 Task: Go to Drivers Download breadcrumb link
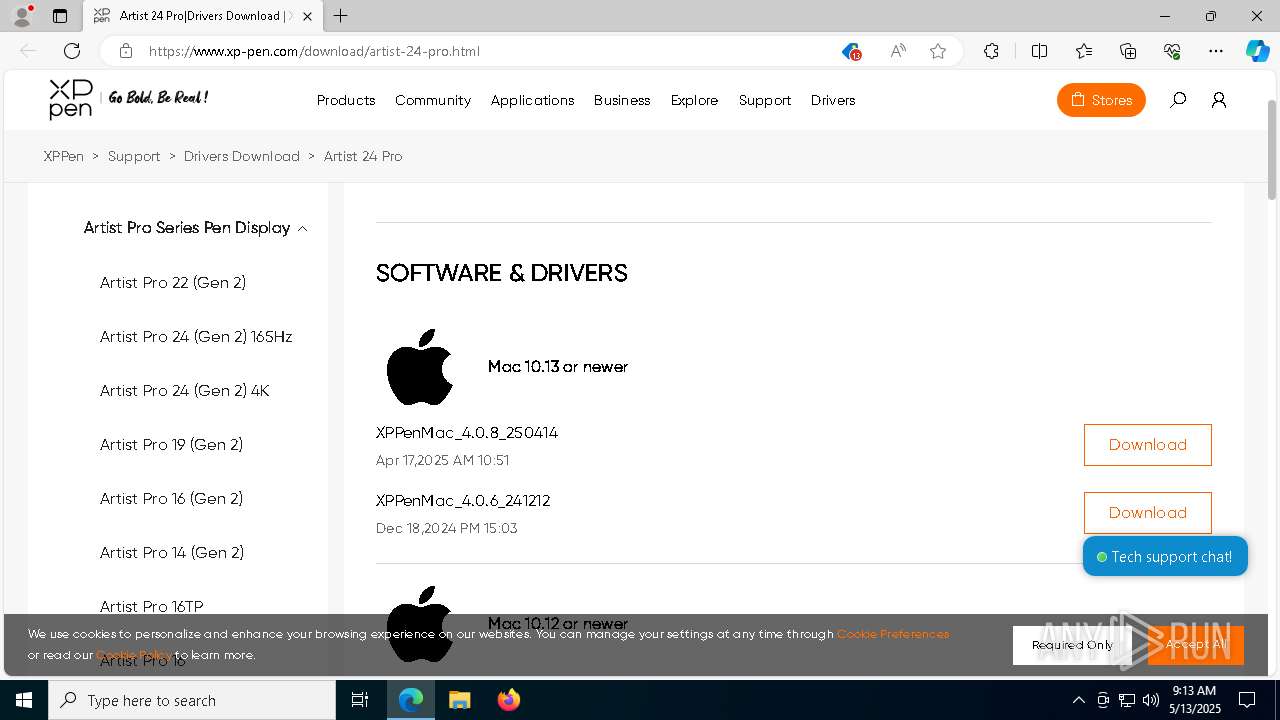pos(242,156)
